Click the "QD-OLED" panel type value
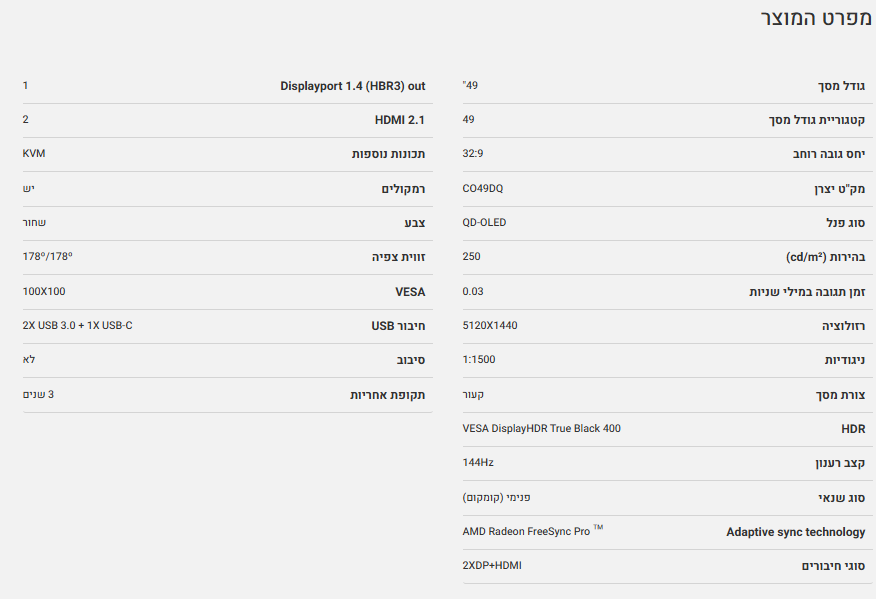876x599 pixels. pyautogui.click(x=484, y=222)
